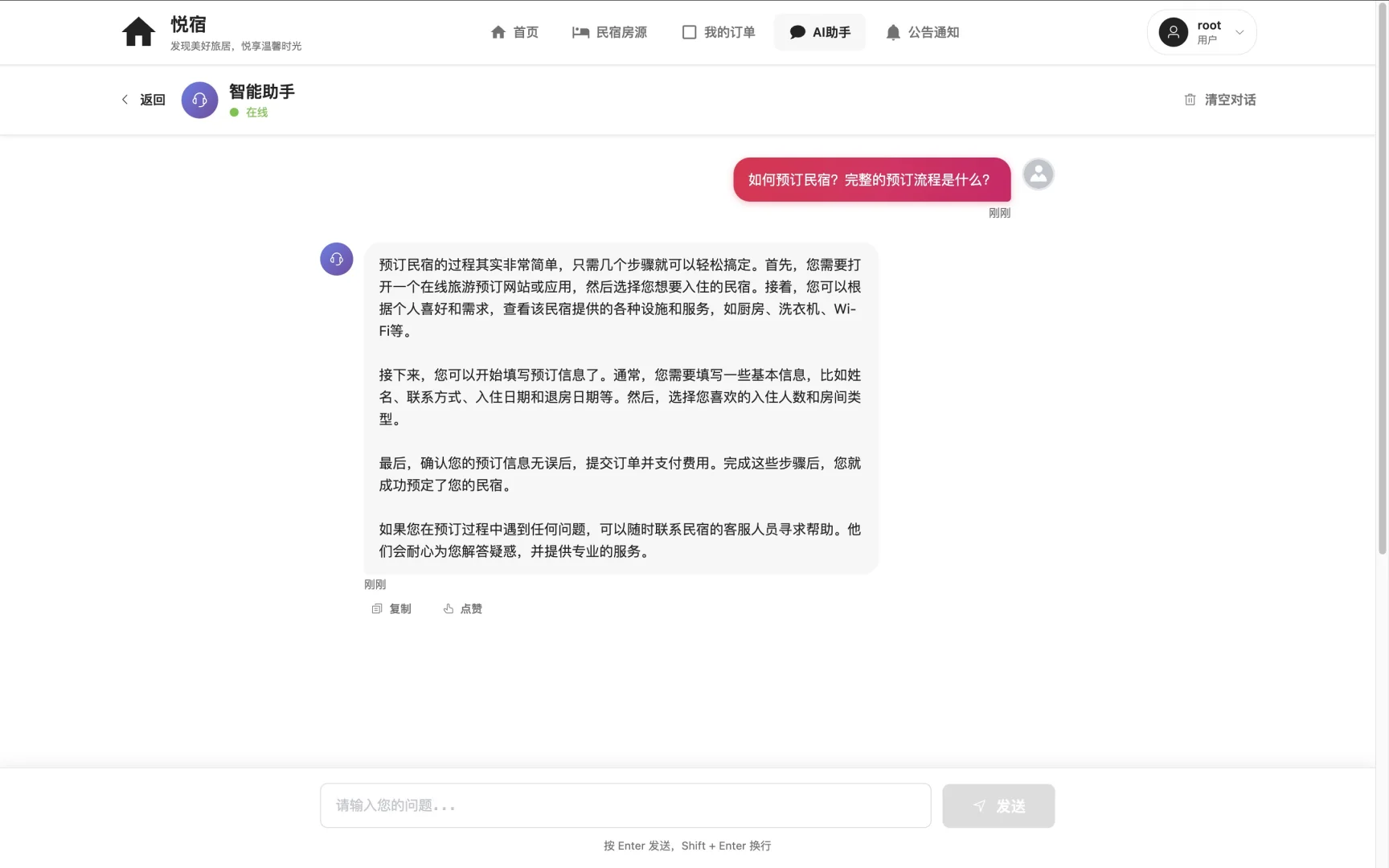Open the 公告通知 menu item
Image resolution: width=1389 pixels, height=868 pixels.
[922, 31]
